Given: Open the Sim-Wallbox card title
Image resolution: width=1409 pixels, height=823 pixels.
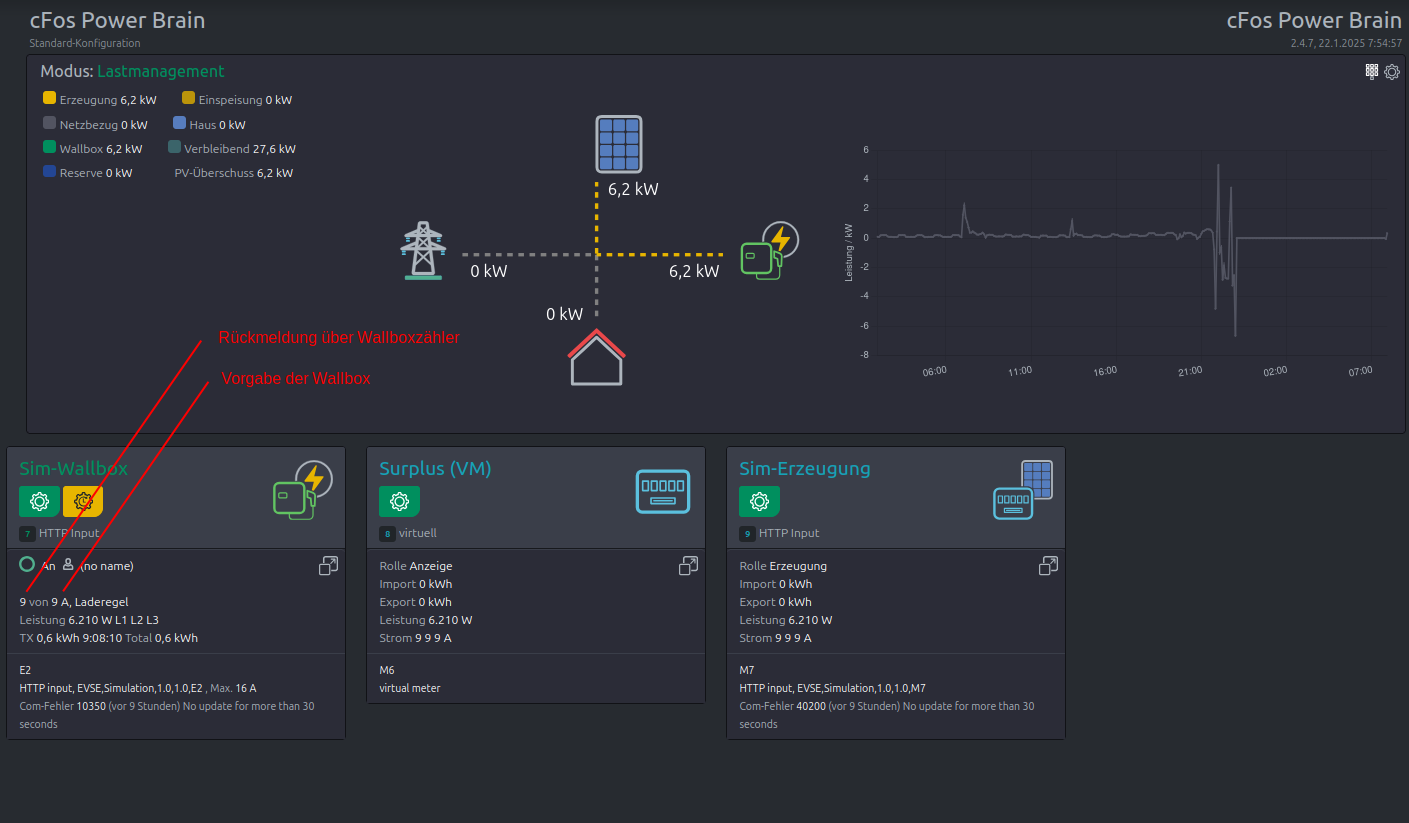Looking at the screenshot, I should coord(74,468).
